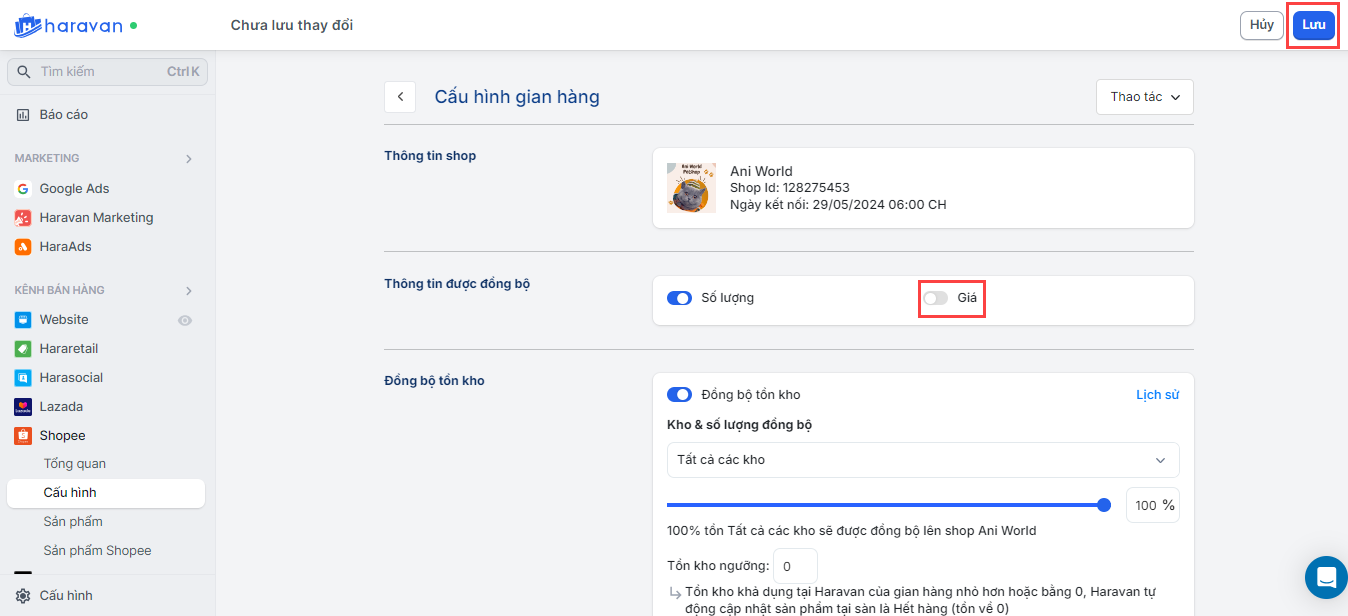This screenshot has width=1348, height=616.
Task: Turn off the Đồng bộ tồn kho switch
Action: pos(679,395)
